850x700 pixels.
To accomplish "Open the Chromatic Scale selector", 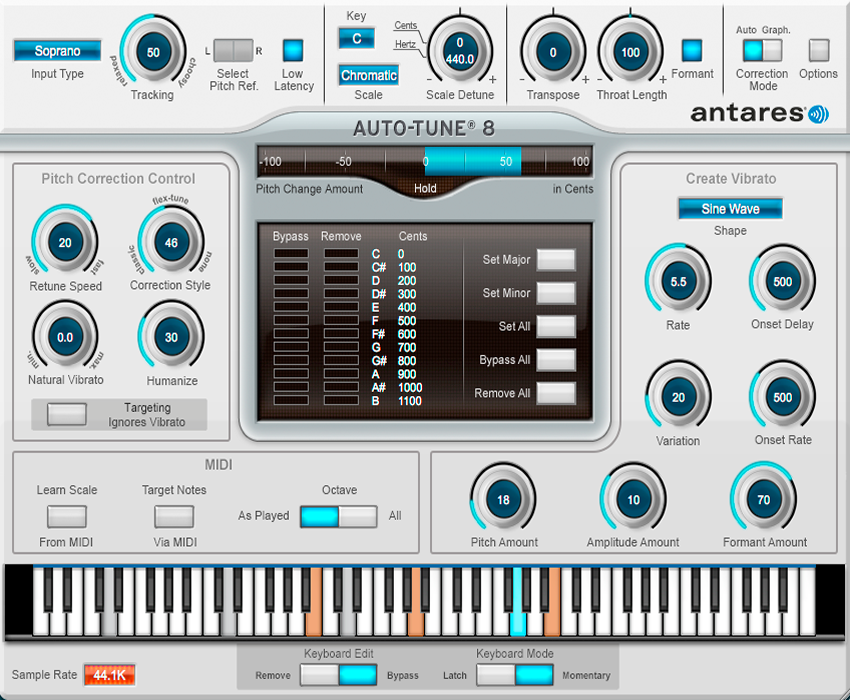I will [x=369, y=75].
